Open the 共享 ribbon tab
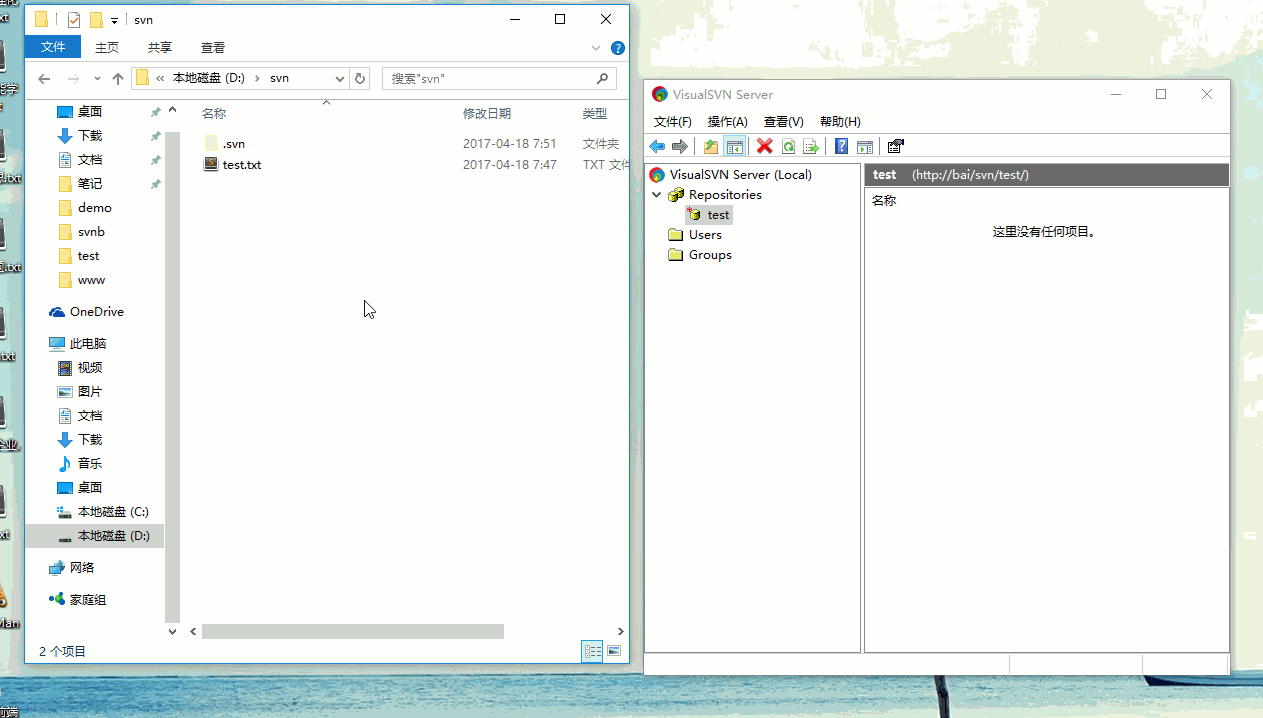 [x=160, y=47]
